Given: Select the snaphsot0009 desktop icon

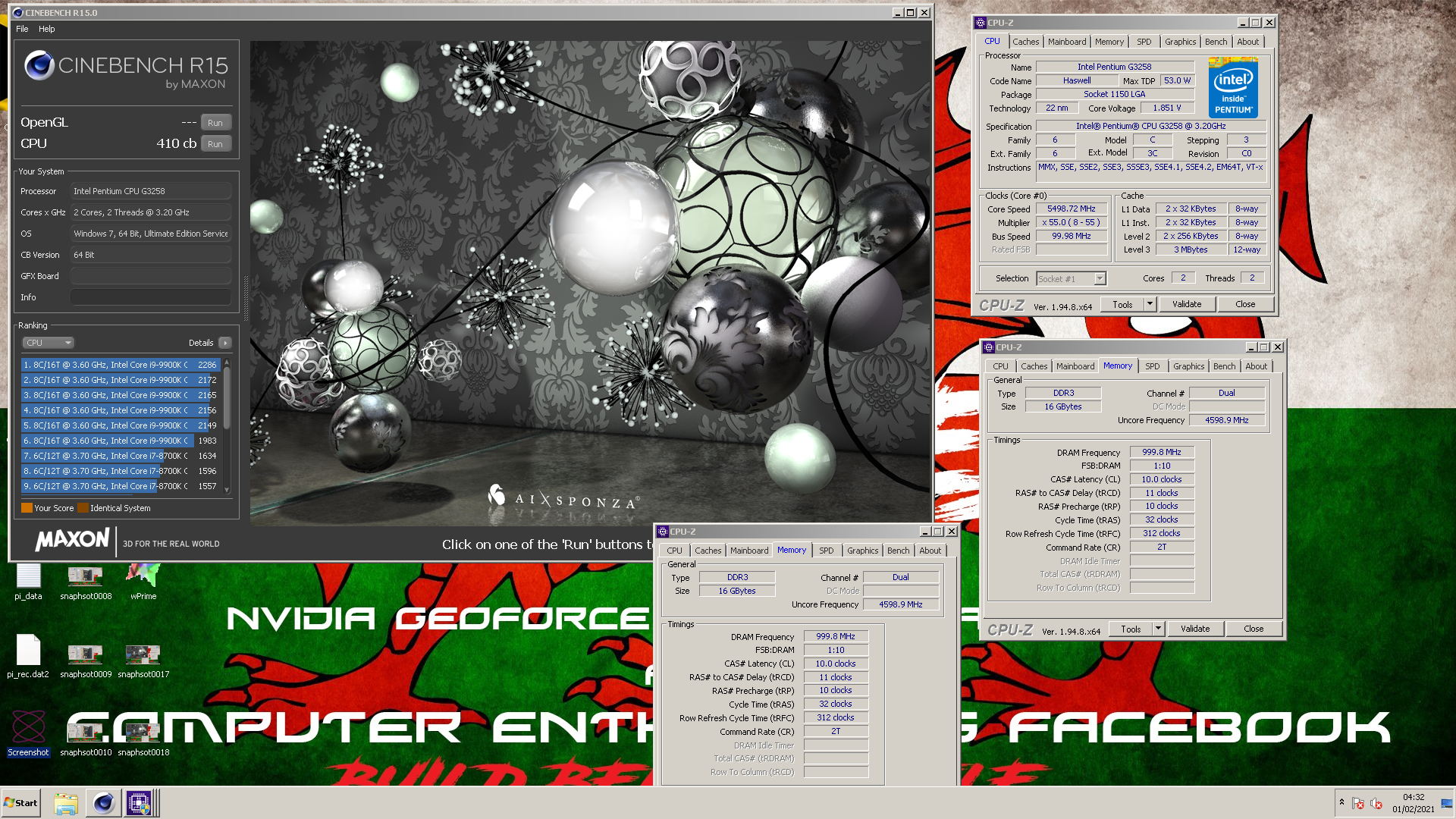Looking at the screenshot, I should (86, 658).
